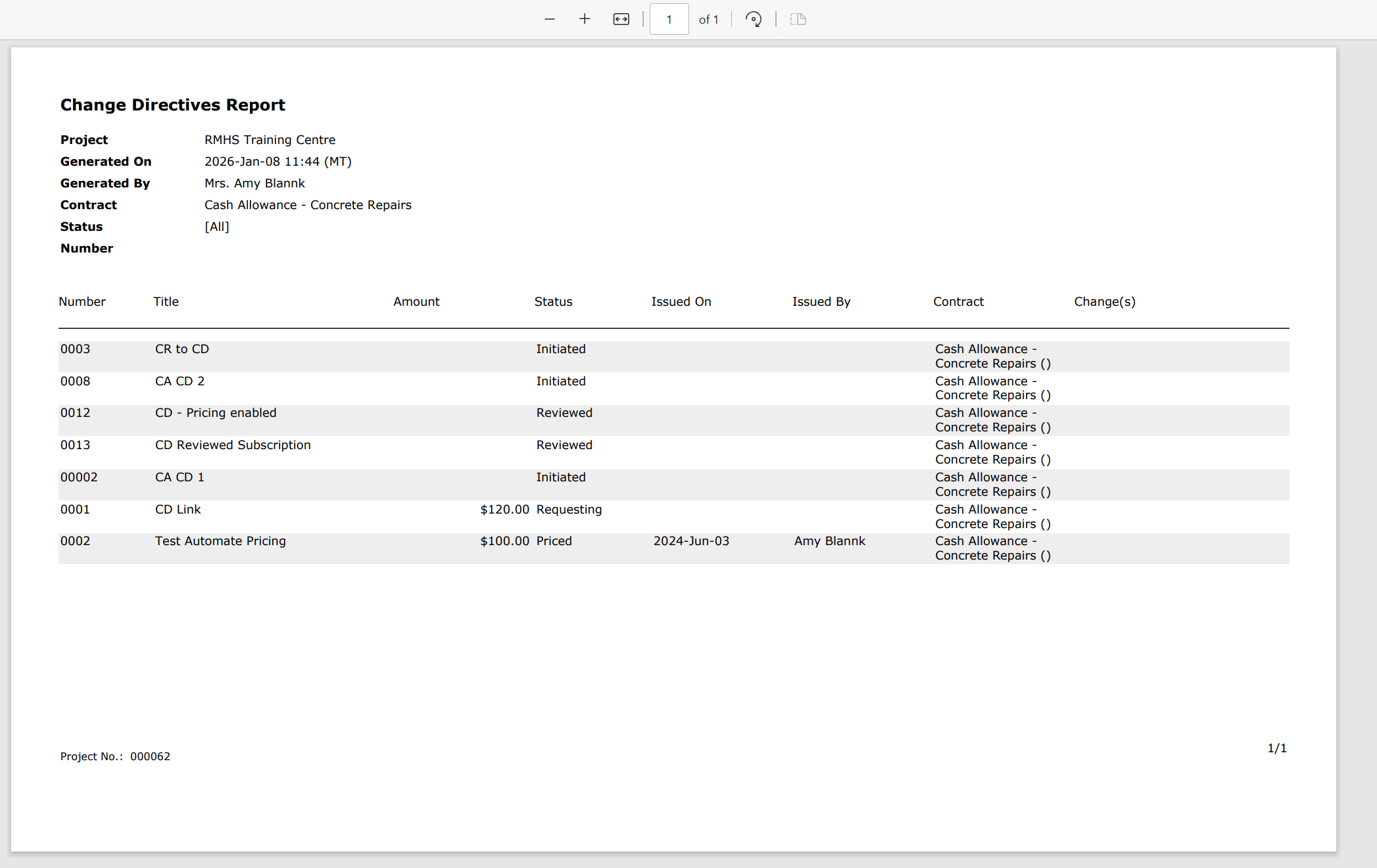The height and width of the screenshot is (868, 1377).
Task: Click the contract cell in row 0008
Action: point(993,388)
